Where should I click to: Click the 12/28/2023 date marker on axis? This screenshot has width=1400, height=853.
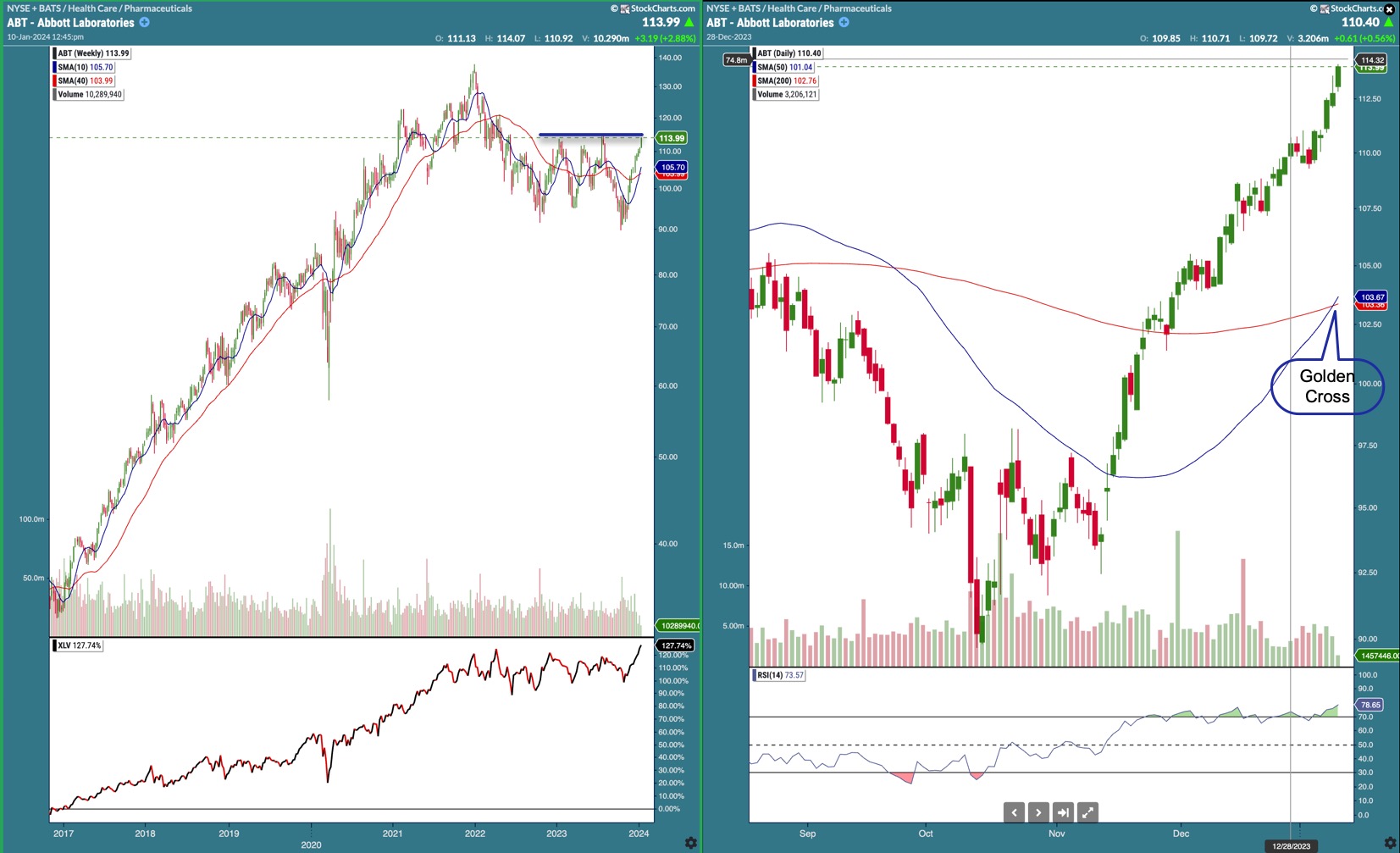click(x=1291, y=846)
